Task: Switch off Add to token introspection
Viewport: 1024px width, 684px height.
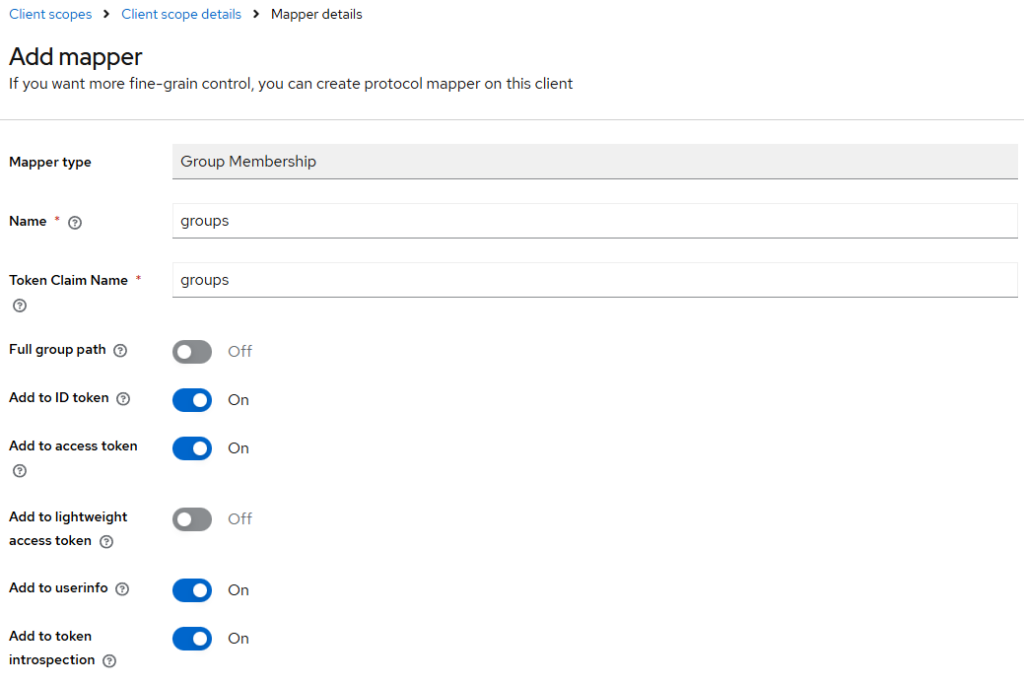Action: tap(192, 638)
